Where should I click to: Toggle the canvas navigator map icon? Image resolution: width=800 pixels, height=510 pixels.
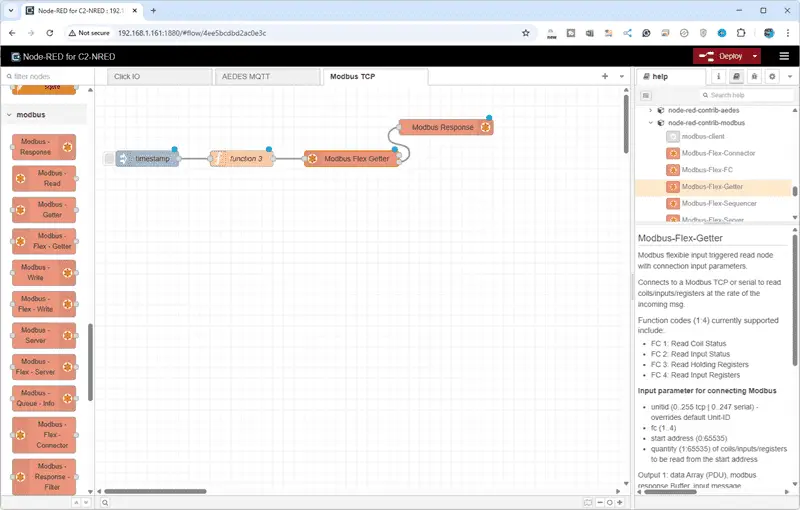[x=588, y=502]
